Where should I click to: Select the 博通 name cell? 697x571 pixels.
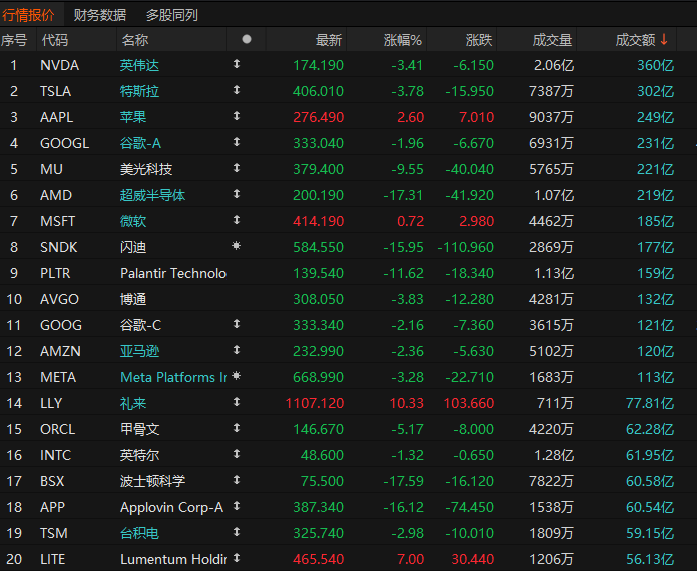tap(133, 299)
